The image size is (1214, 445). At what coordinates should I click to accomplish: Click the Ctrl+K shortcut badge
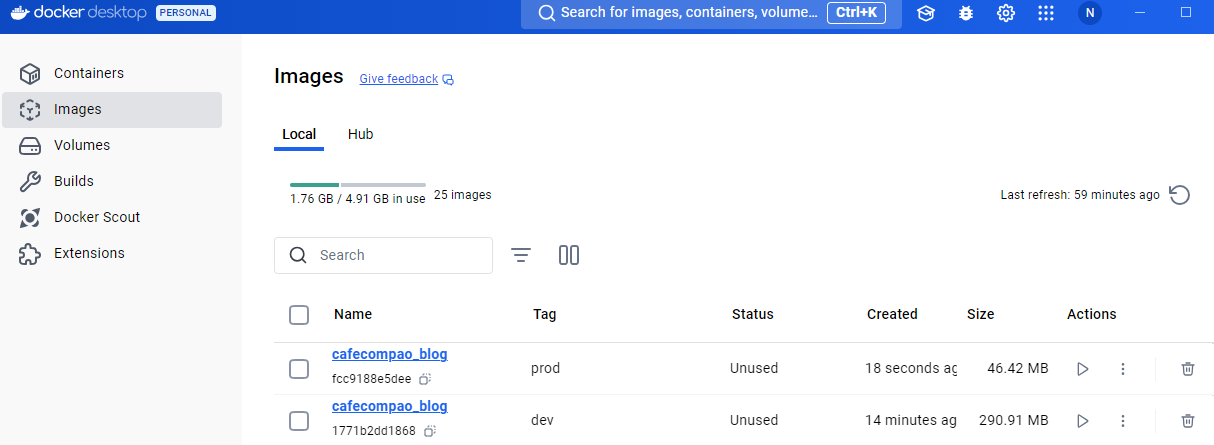(x=856, y=13)
